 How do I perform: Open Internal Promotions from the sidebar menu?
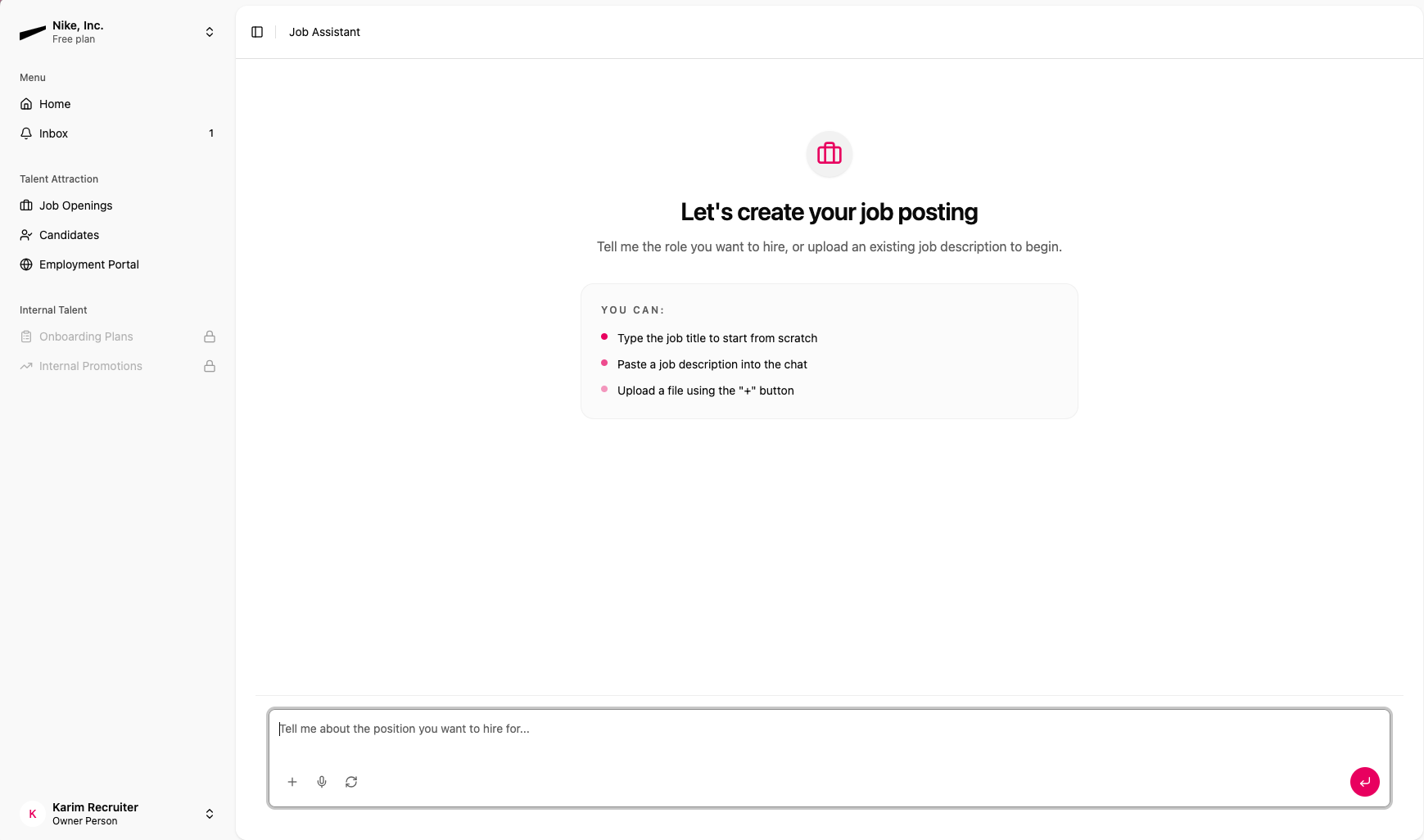point(90,366)
